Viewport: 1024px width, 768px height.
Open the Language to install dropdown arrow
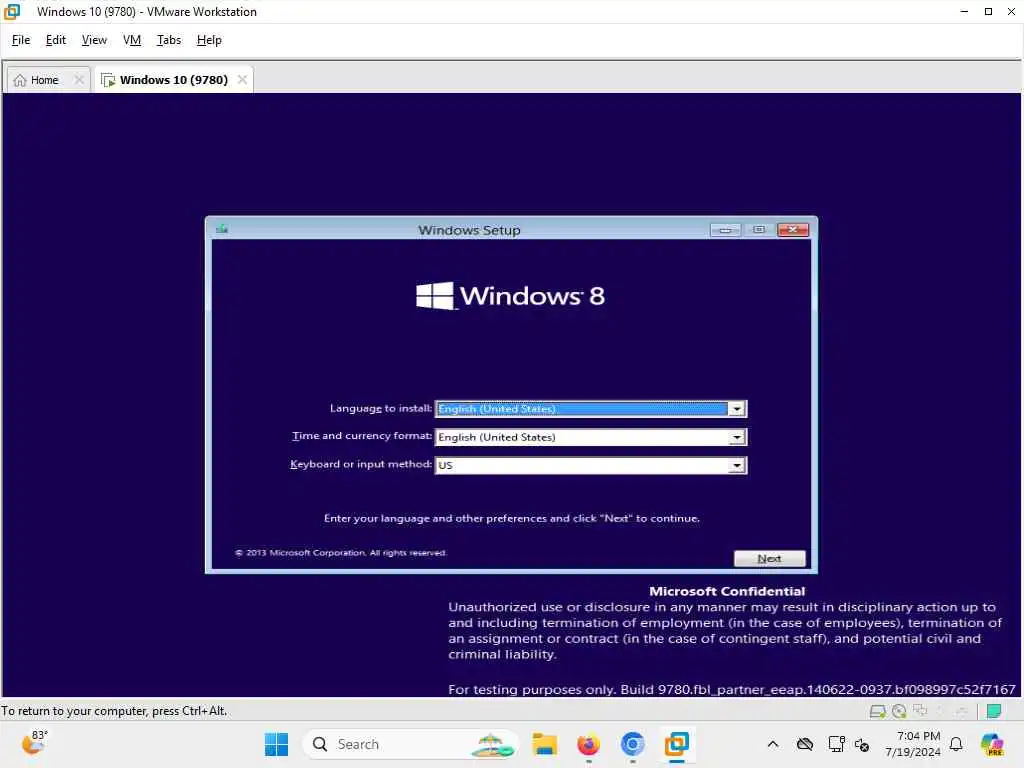737,409
